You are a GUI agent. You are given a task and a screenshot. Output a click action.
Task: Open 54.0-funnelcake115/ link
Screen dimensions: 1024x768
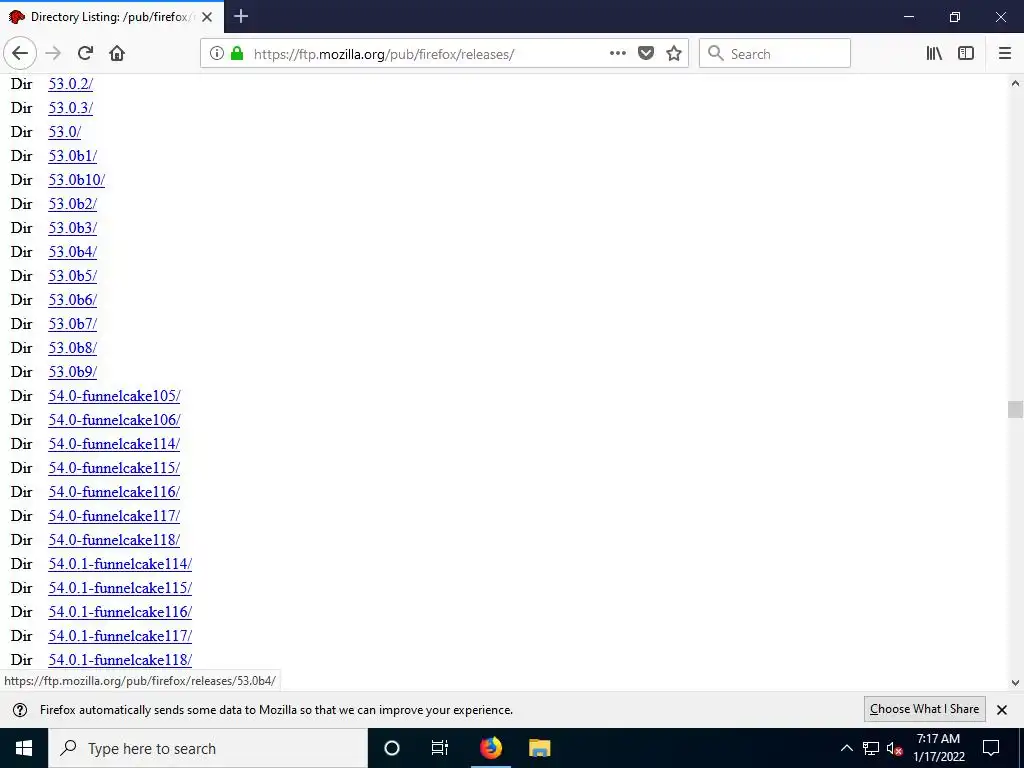coord(114,468)
